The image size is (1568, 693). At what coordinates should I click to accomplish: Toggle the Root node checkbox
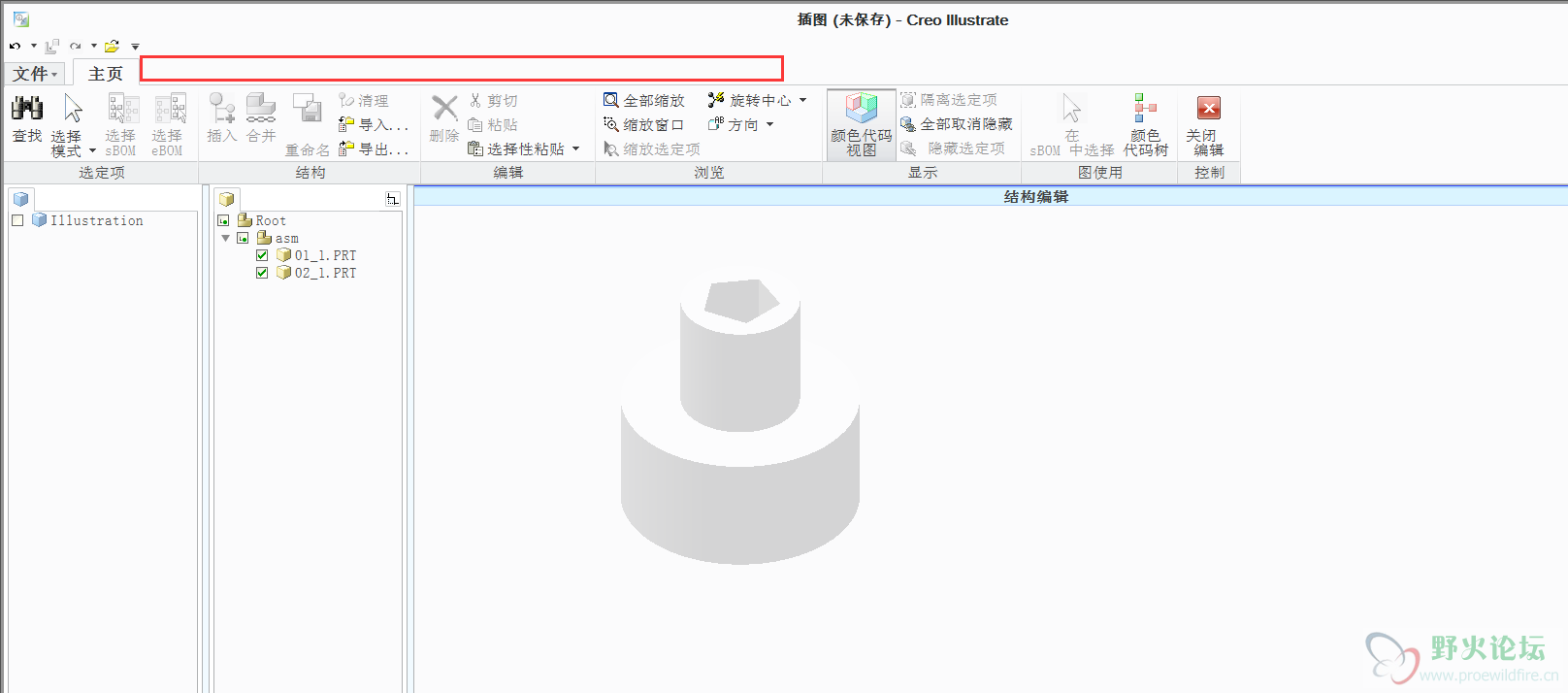(223, 220)
